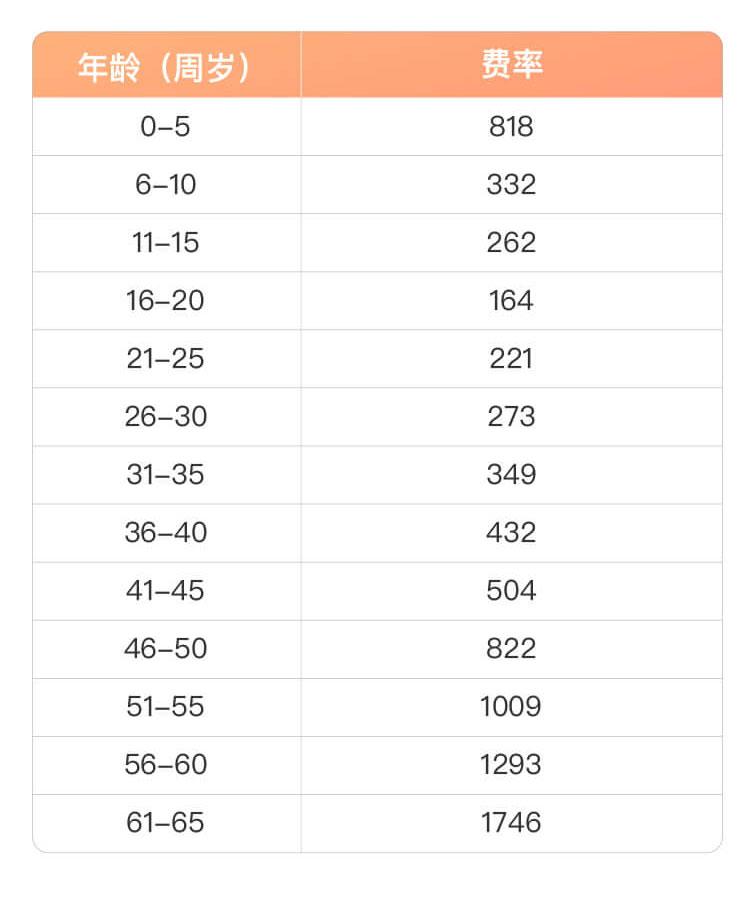
Task: Select the 21–25 age cell
Action: pos(165,359)
